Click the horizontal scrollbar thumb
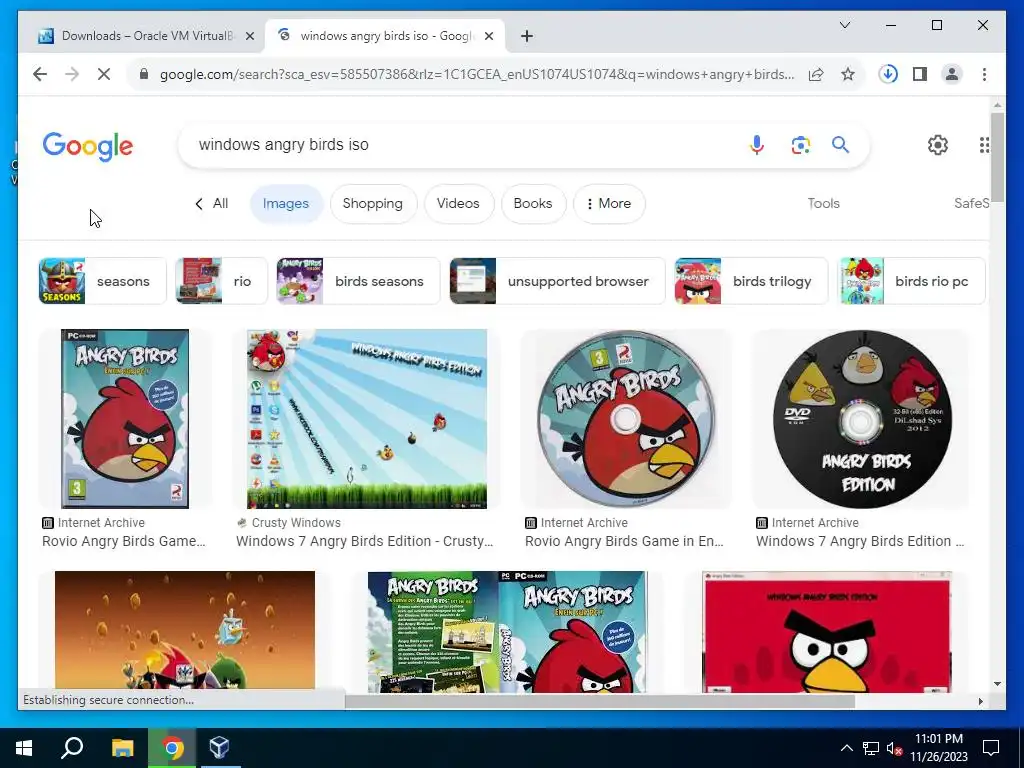 [600, 701]
